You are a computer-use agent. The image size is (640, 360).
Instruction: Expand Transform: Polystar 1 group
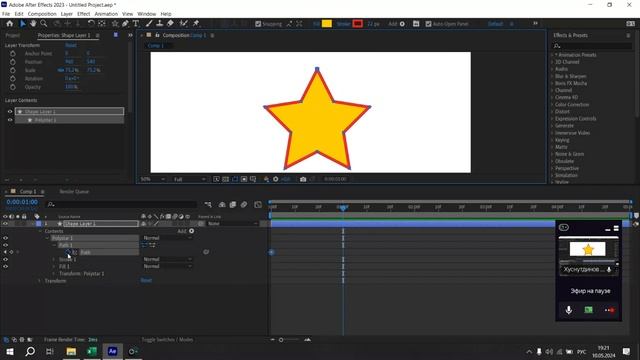[x=54, y=273]
